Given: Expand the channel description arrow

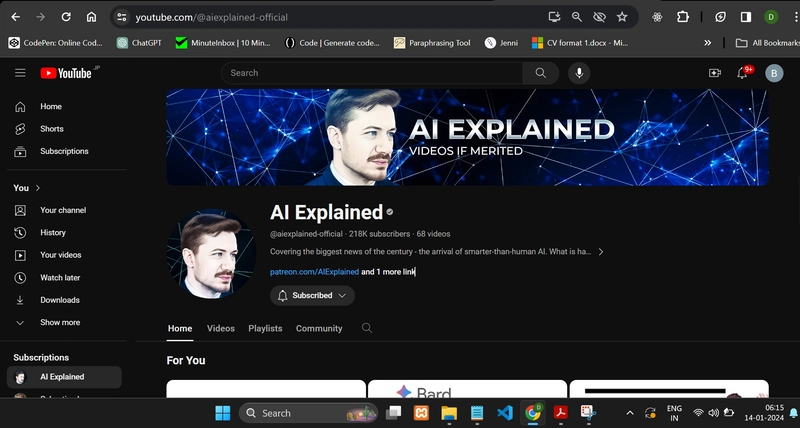Looking at the screenshot, I should coord(601,252).
